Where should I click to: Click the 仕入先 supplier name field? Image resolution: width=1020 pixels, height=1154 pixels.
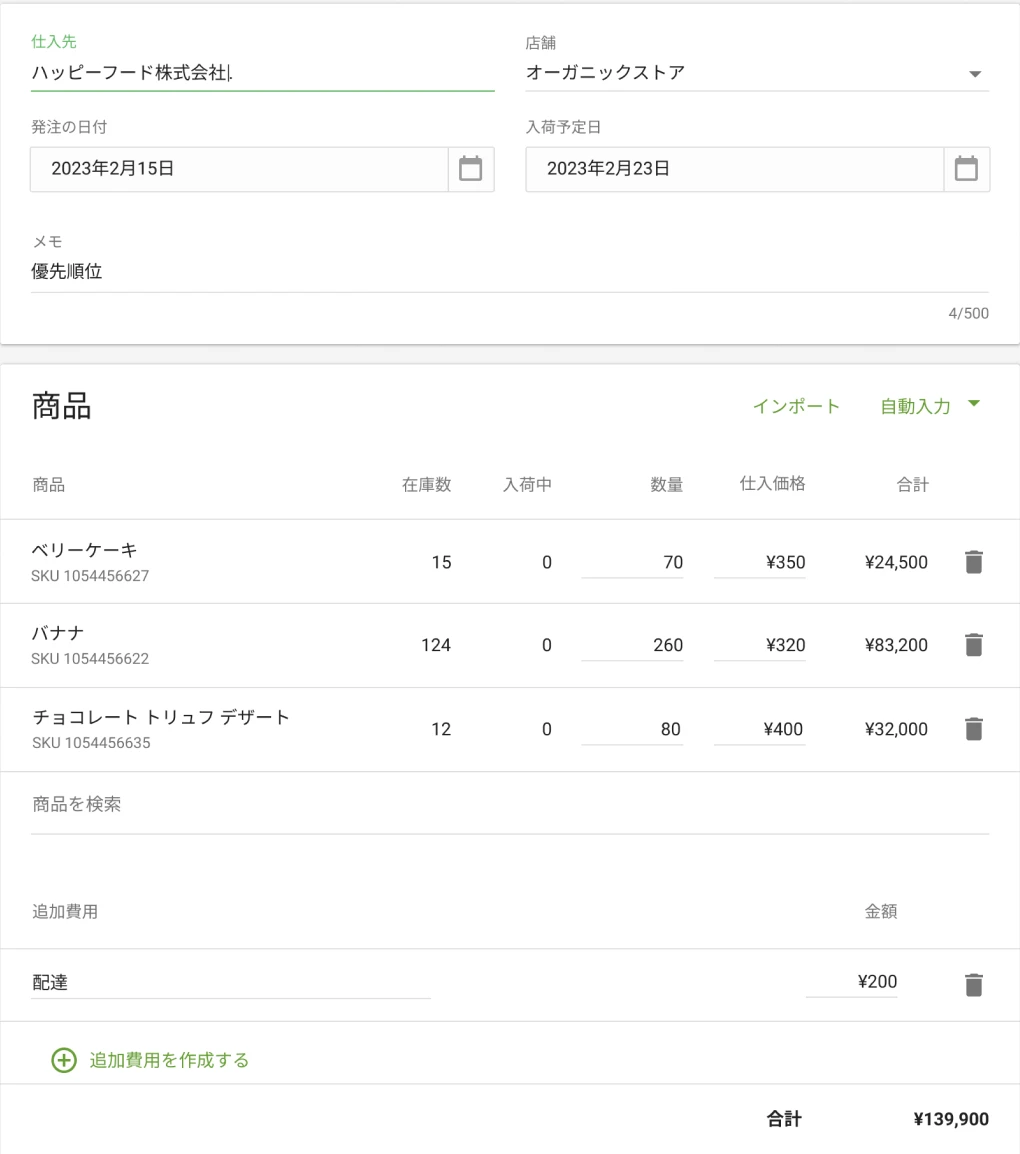(200, 72)
